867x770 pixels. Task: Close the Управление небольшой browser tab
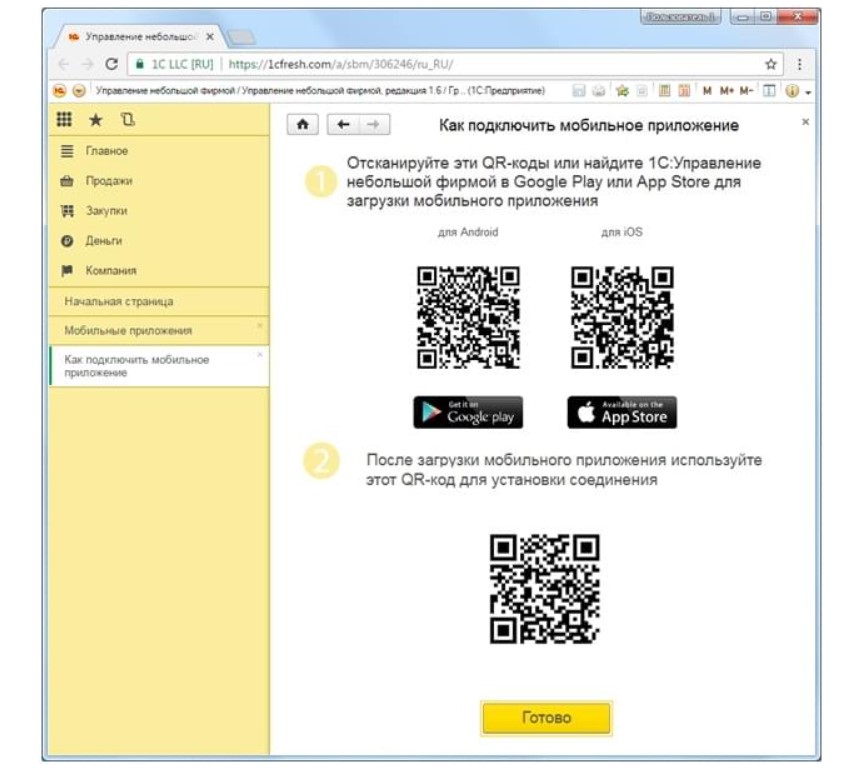tap(210, 36)
